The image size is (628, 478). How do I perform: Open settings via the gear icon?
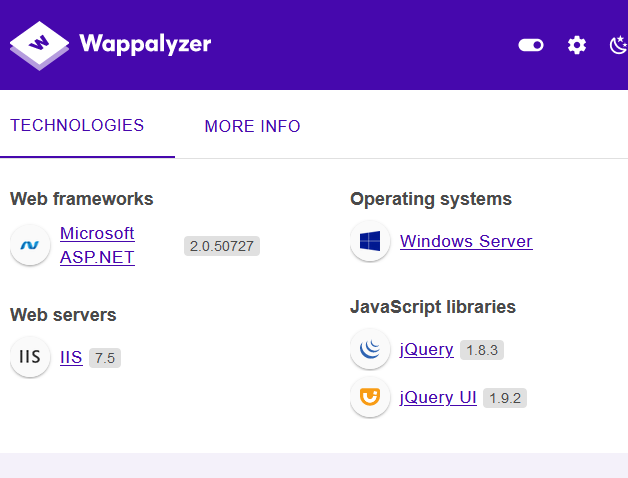(577, 45)
